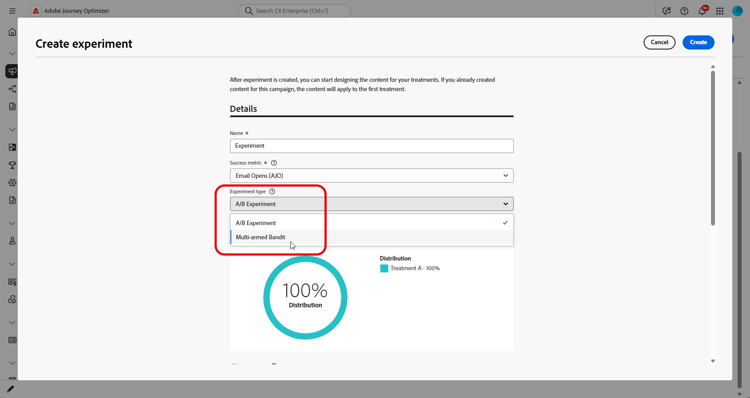Screen dimensions: 750x398
Task: Open the feedback chat icon in header
Action: 666,11
